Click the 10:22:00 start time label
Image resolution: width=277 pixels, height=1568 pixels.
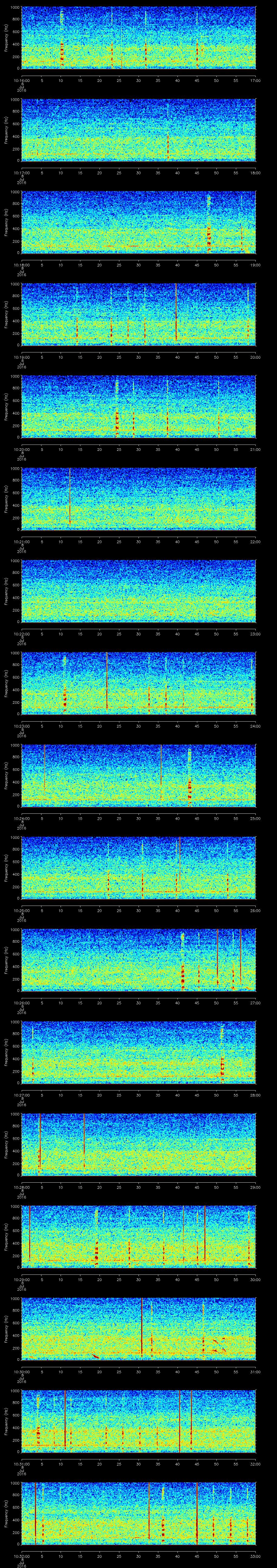pos(22,634)
